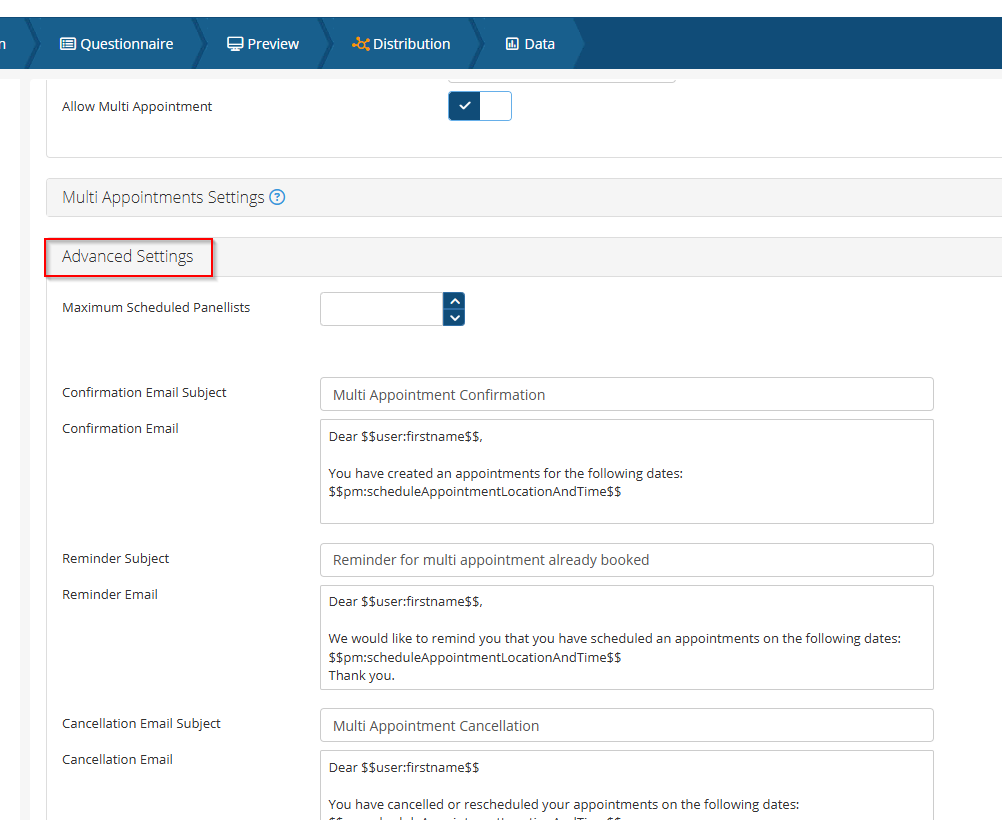Click inside the Cancellation Email body
Image resolution: width=1002 pixels, height=820 pixels.
point(626,785)
